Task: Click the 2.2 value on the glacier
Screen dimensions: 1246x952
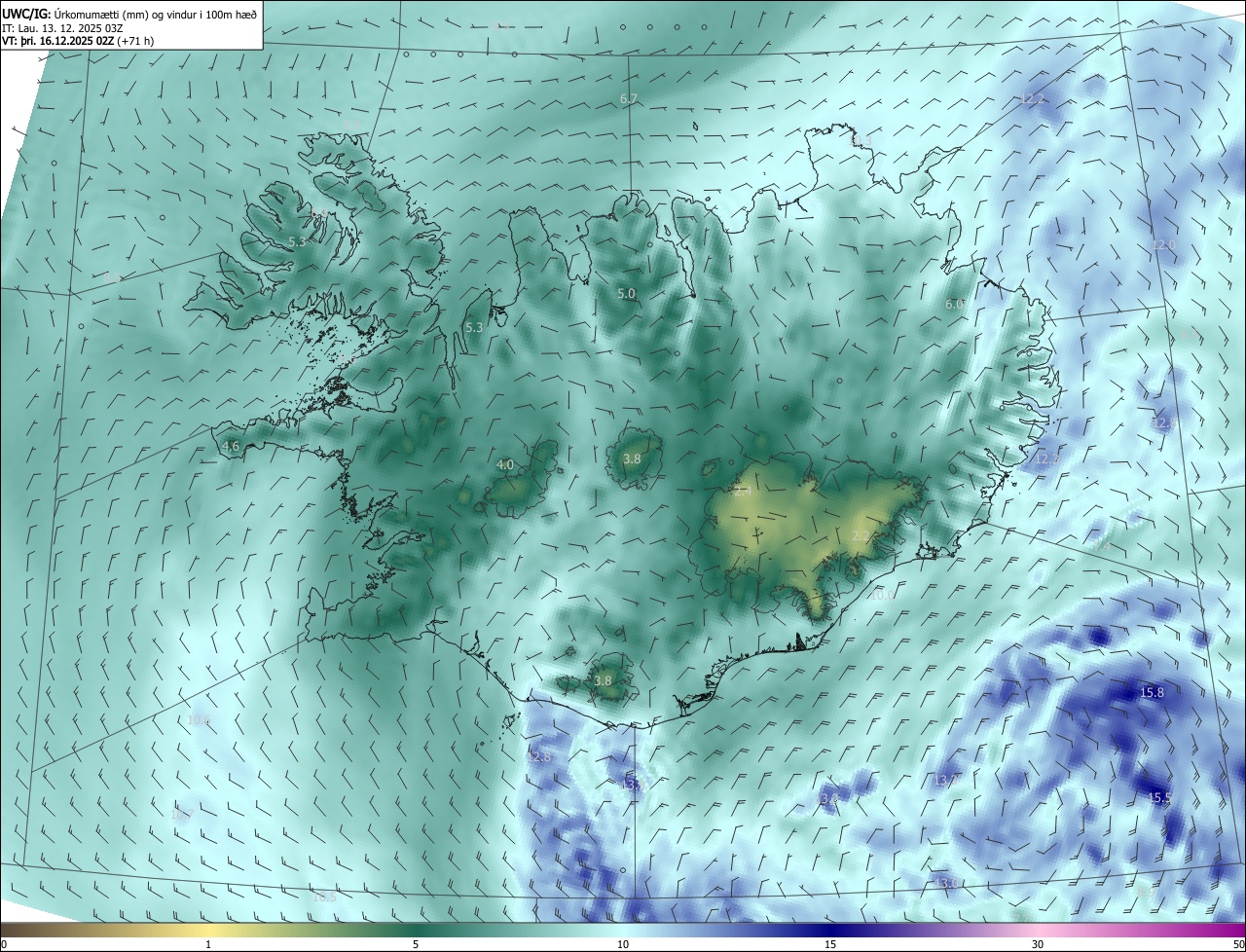Action: [x=861, y=535]
